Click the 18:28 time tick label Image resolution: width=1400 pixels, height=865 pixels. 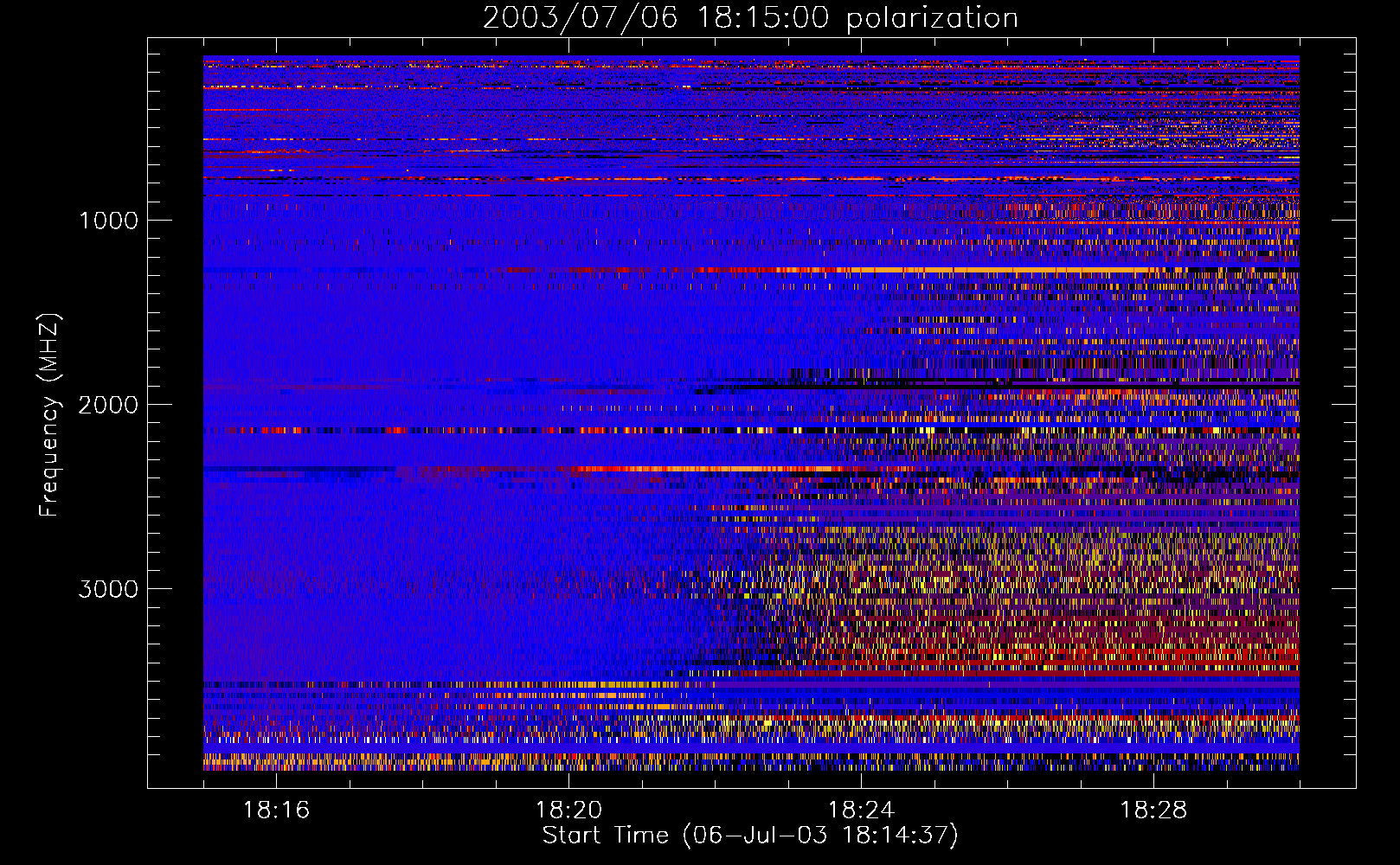pyautogui.click(x=1153, y=811)
